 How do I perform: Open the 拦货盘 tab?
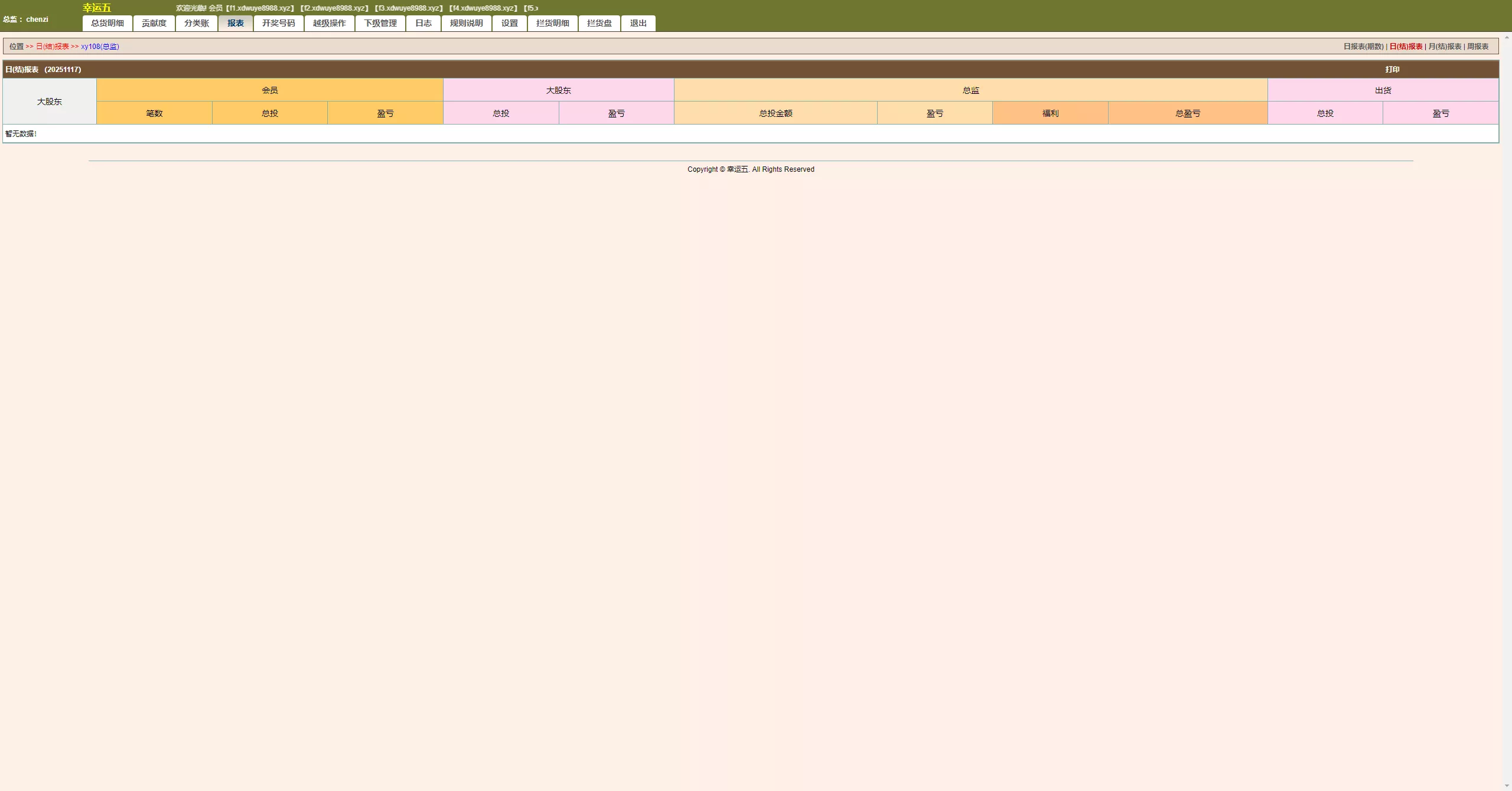coord(599,23)
